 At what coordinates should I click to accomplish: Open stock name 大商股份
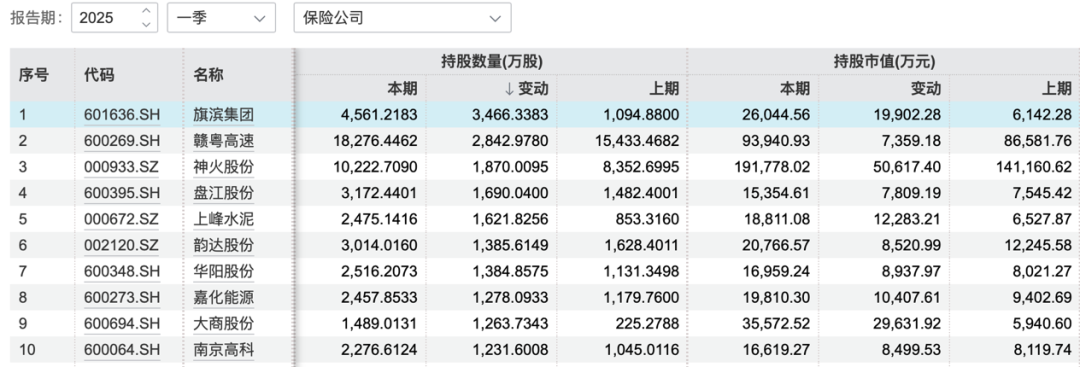[223, 324]
